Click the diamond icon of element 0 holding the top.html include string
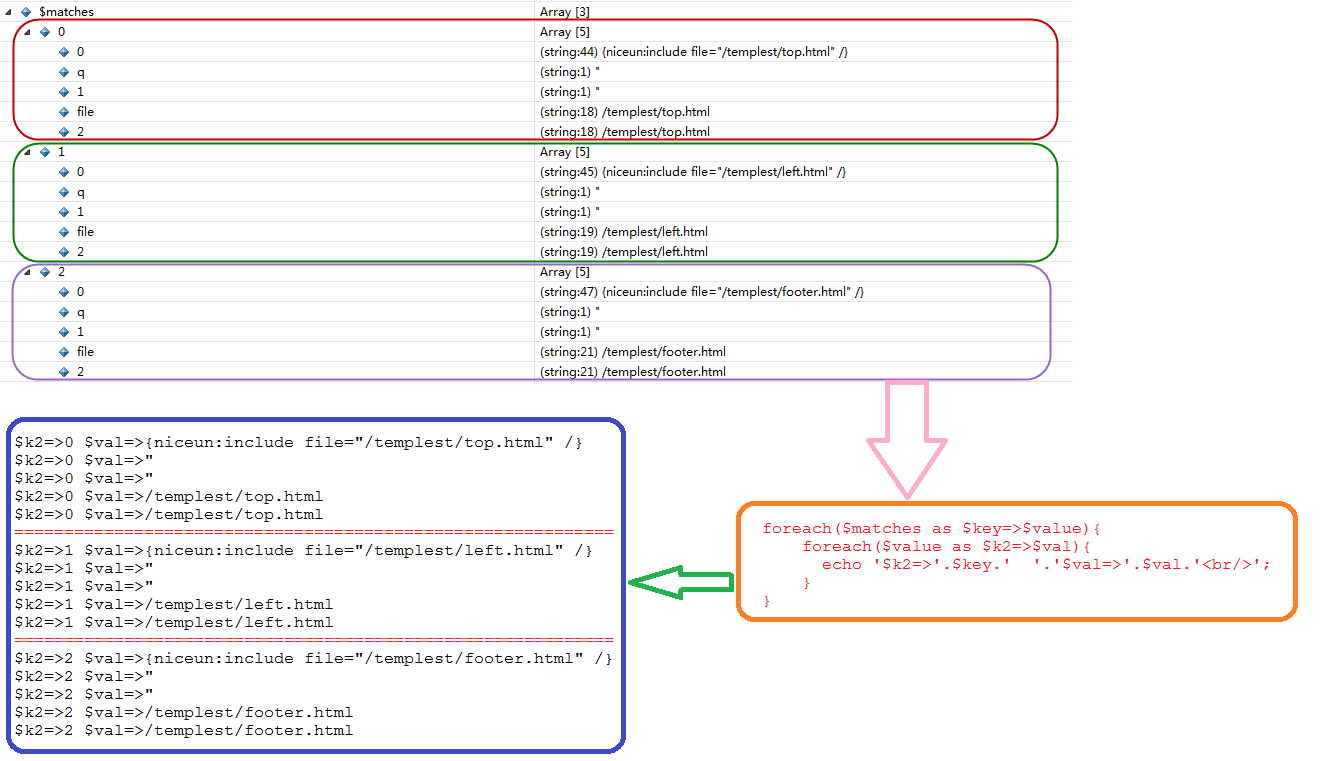Image resolution: width=1323 pixels, height=761 pixels. pos(64,52)
